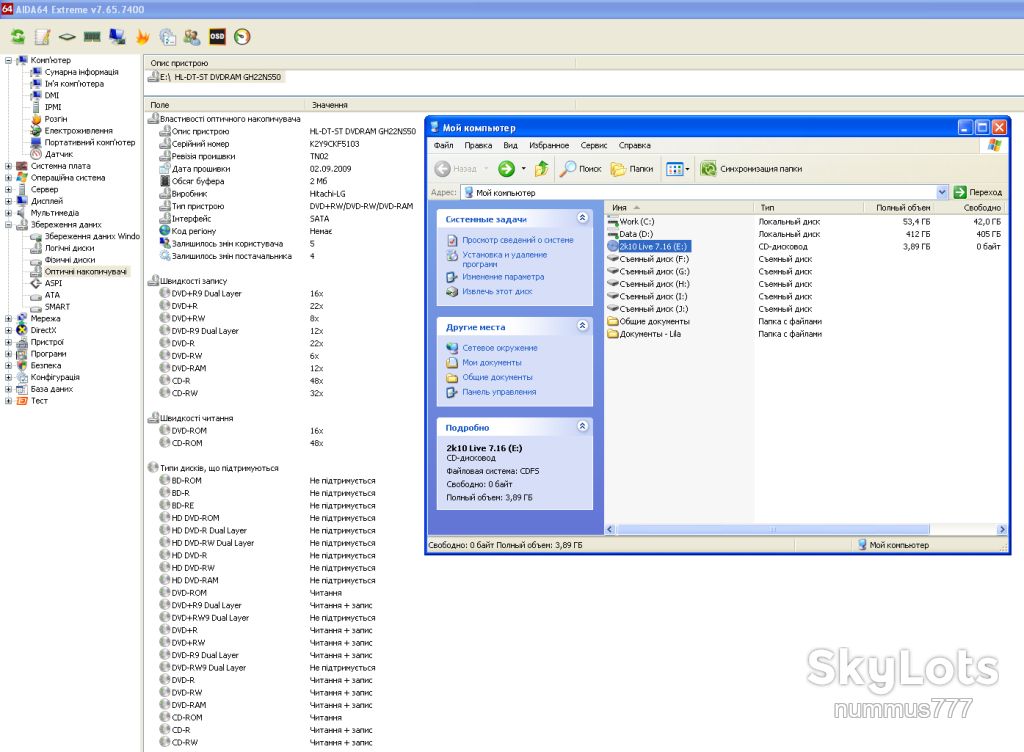Screen dimensions: 1024x752
Task: Go up one folder level in Мой компьютер
Action: point(541,169)
